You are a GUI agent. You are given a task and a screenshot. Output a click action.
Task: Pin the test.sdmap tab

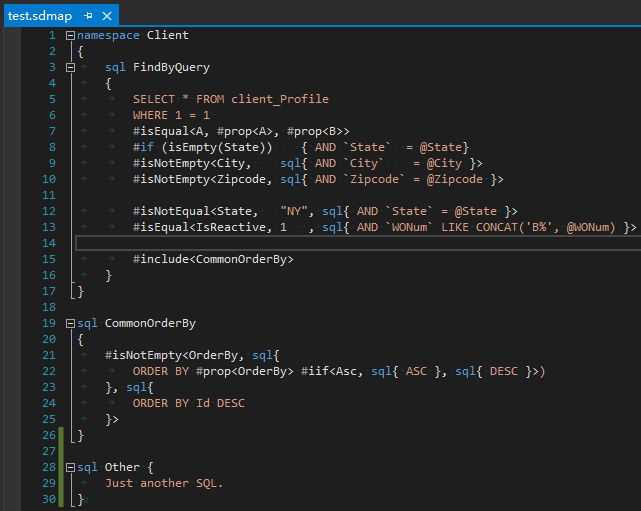(89, 15)
